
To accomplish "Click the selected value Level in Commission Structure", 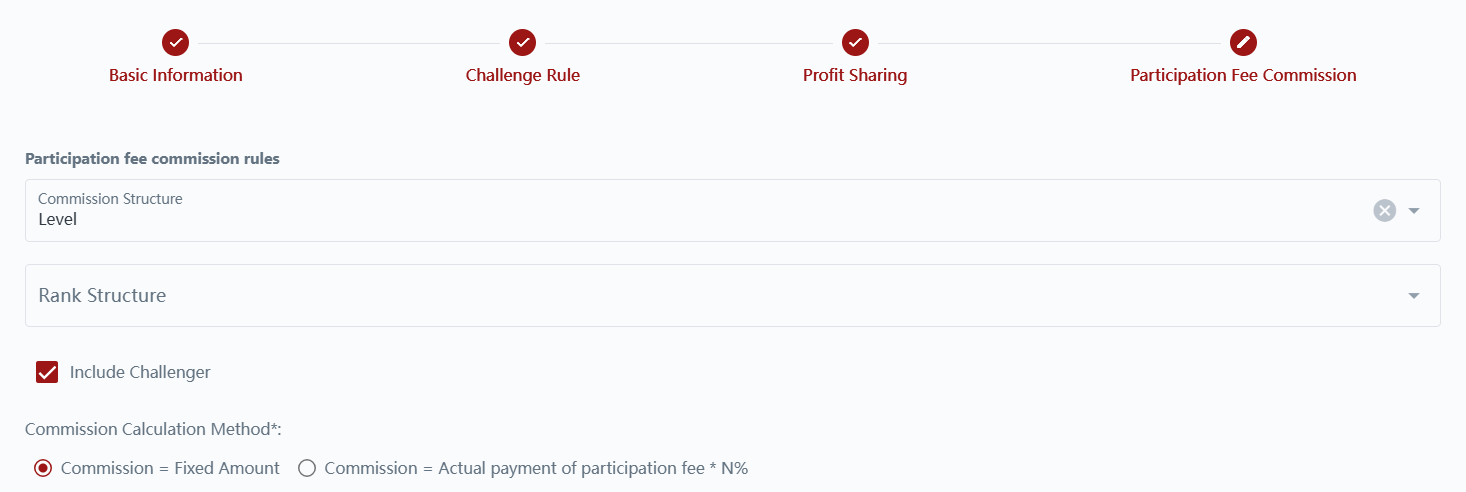I will (x=58, y=219).
